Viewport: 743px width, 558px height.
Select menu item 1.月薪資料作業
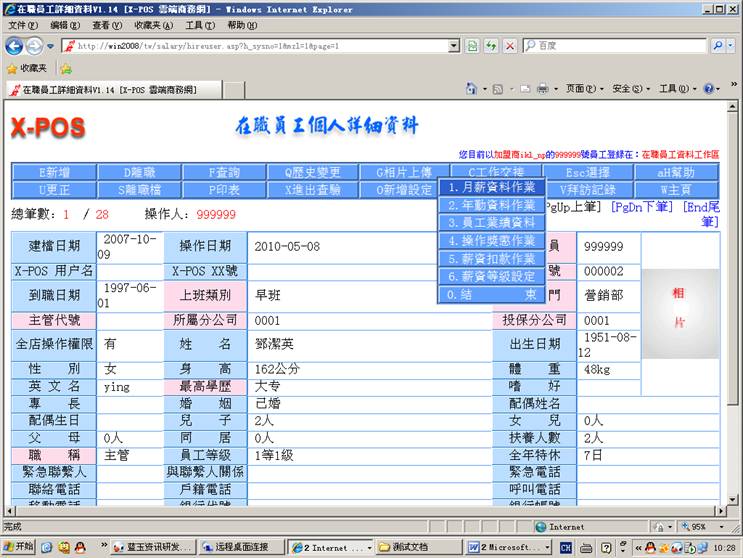tap(491, 187)
